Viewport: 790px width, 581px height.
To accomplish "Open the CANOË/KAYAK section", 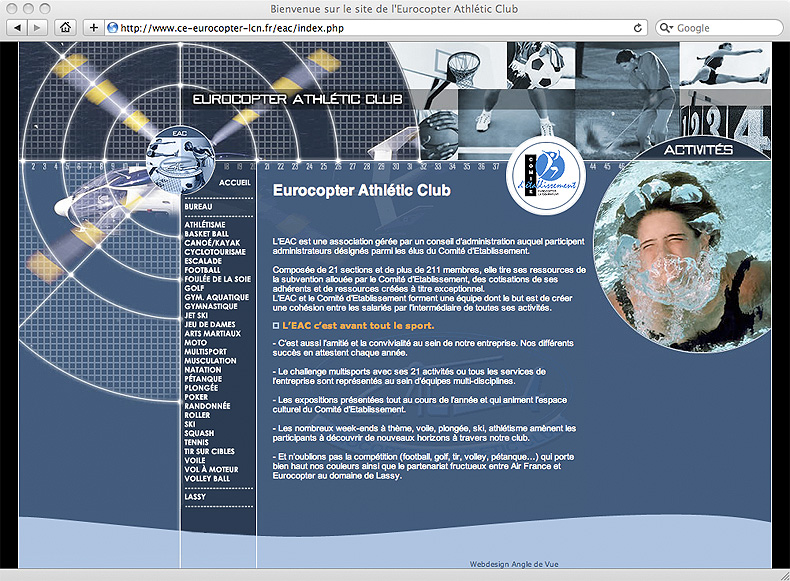I will (x=212, y=243).
